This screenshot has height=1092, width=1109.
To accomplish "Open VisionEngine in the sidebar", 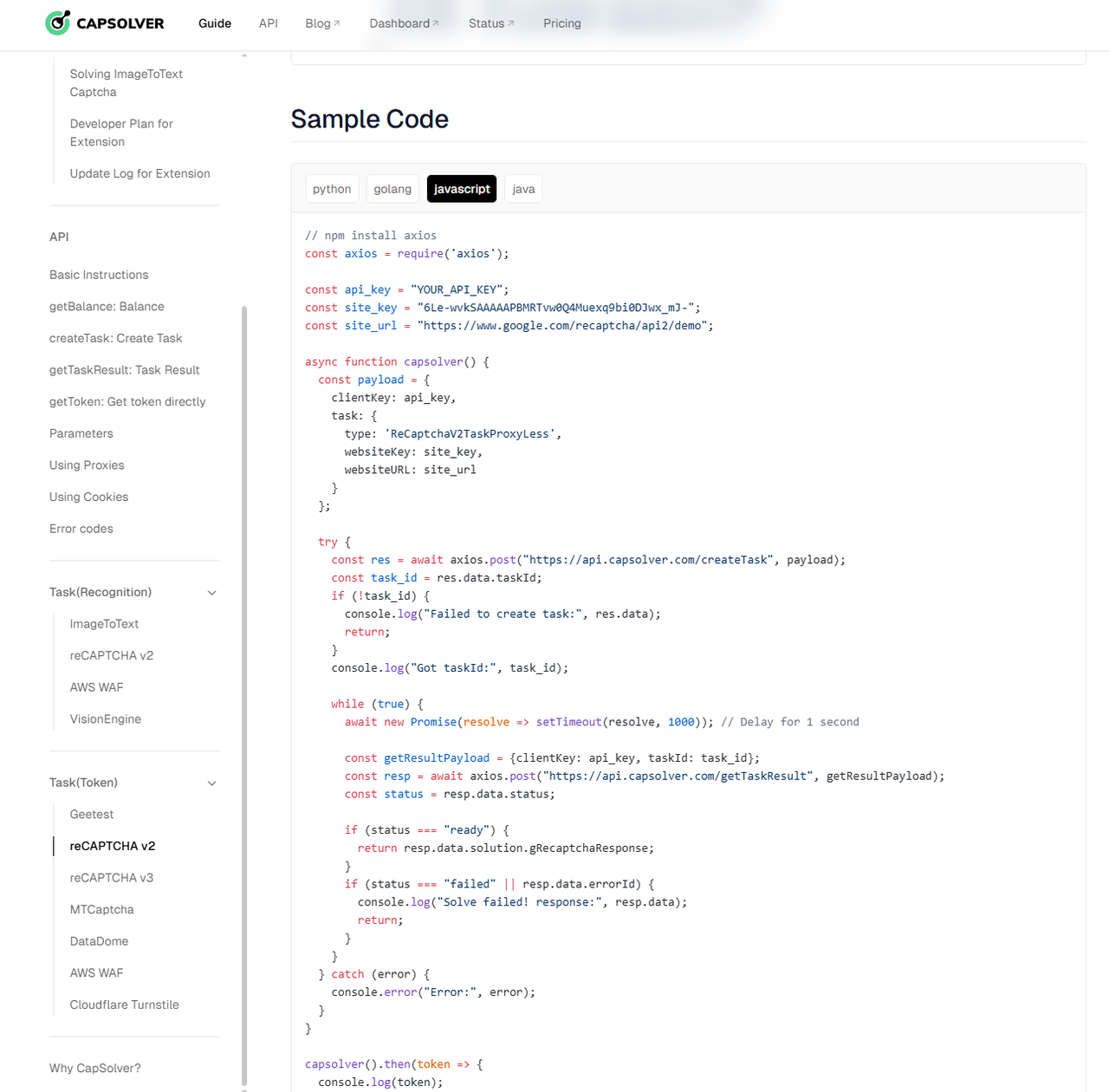I will 106,719.
